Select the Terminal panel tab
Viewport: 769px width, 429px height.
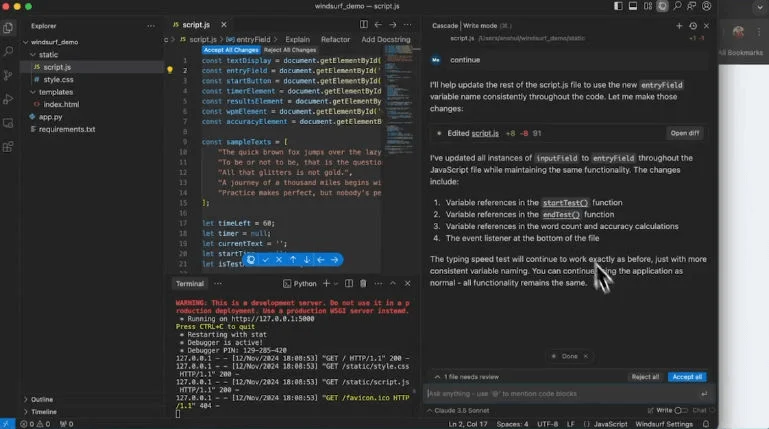pyautogui.click(x=190, y=284)
